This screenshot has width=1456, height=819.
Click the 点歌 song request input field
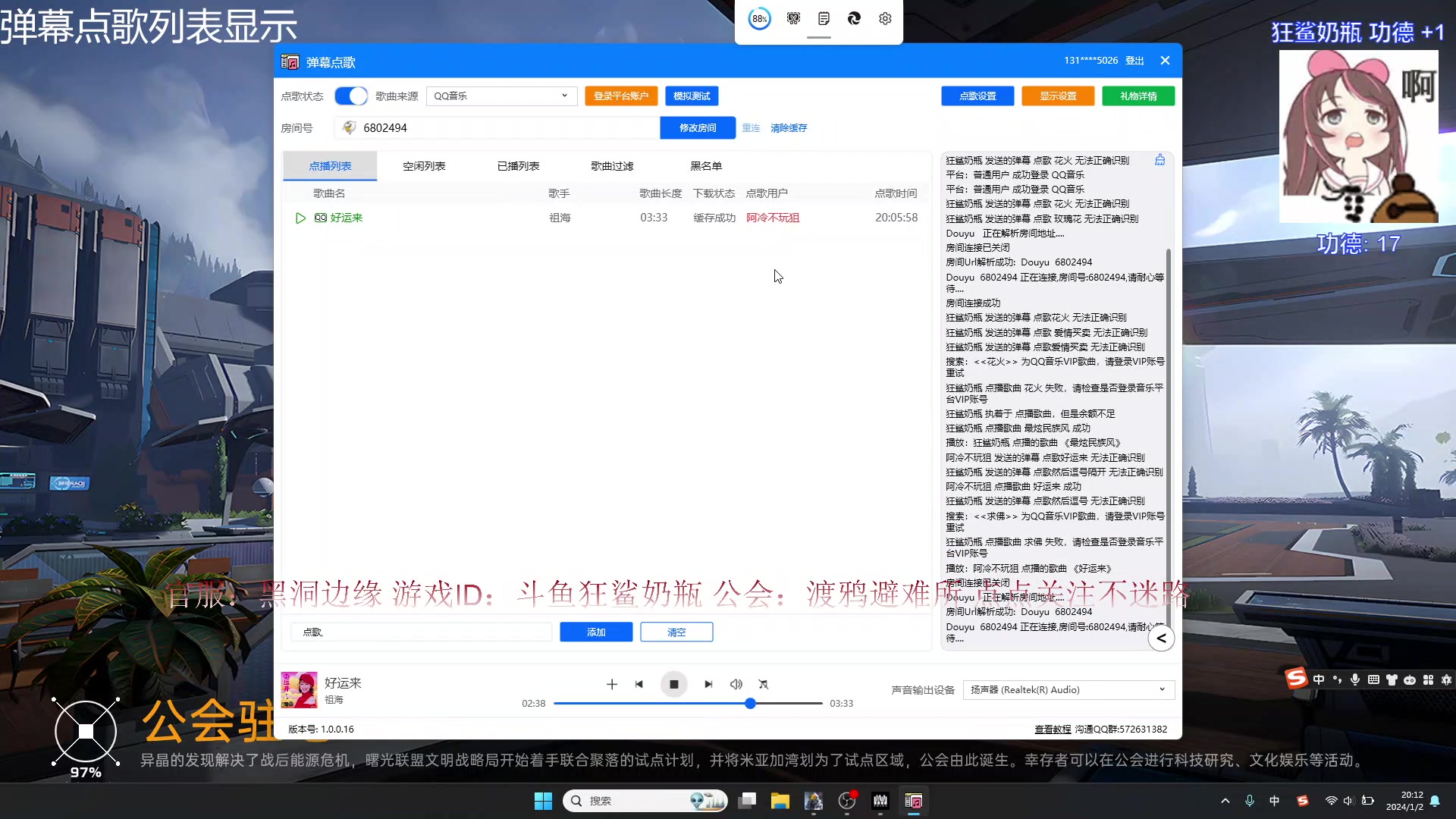click(422, 632)
